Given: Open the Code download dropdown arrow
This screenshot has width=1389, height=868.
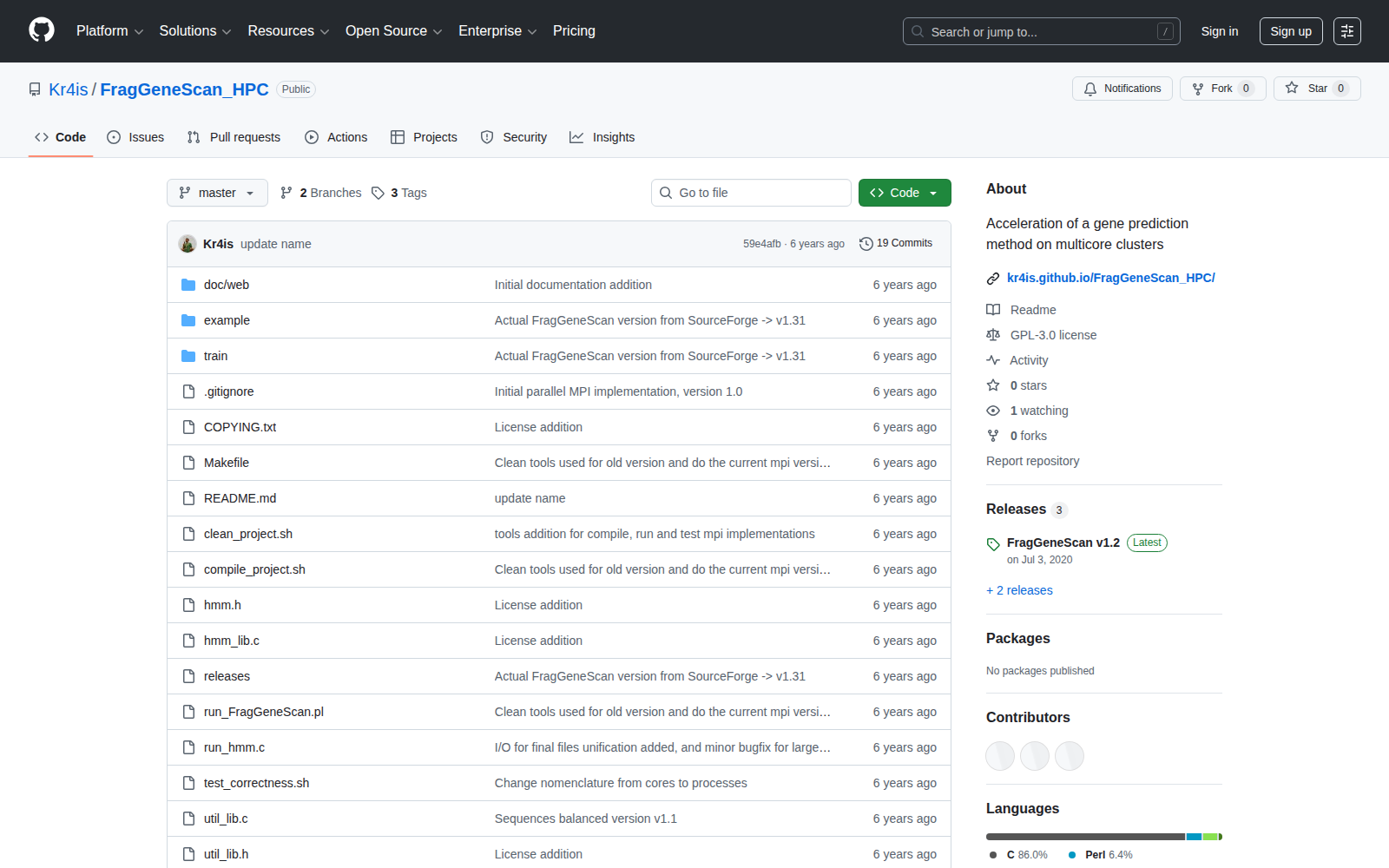Looking at the screenshot, I should [x=933, y=192].
